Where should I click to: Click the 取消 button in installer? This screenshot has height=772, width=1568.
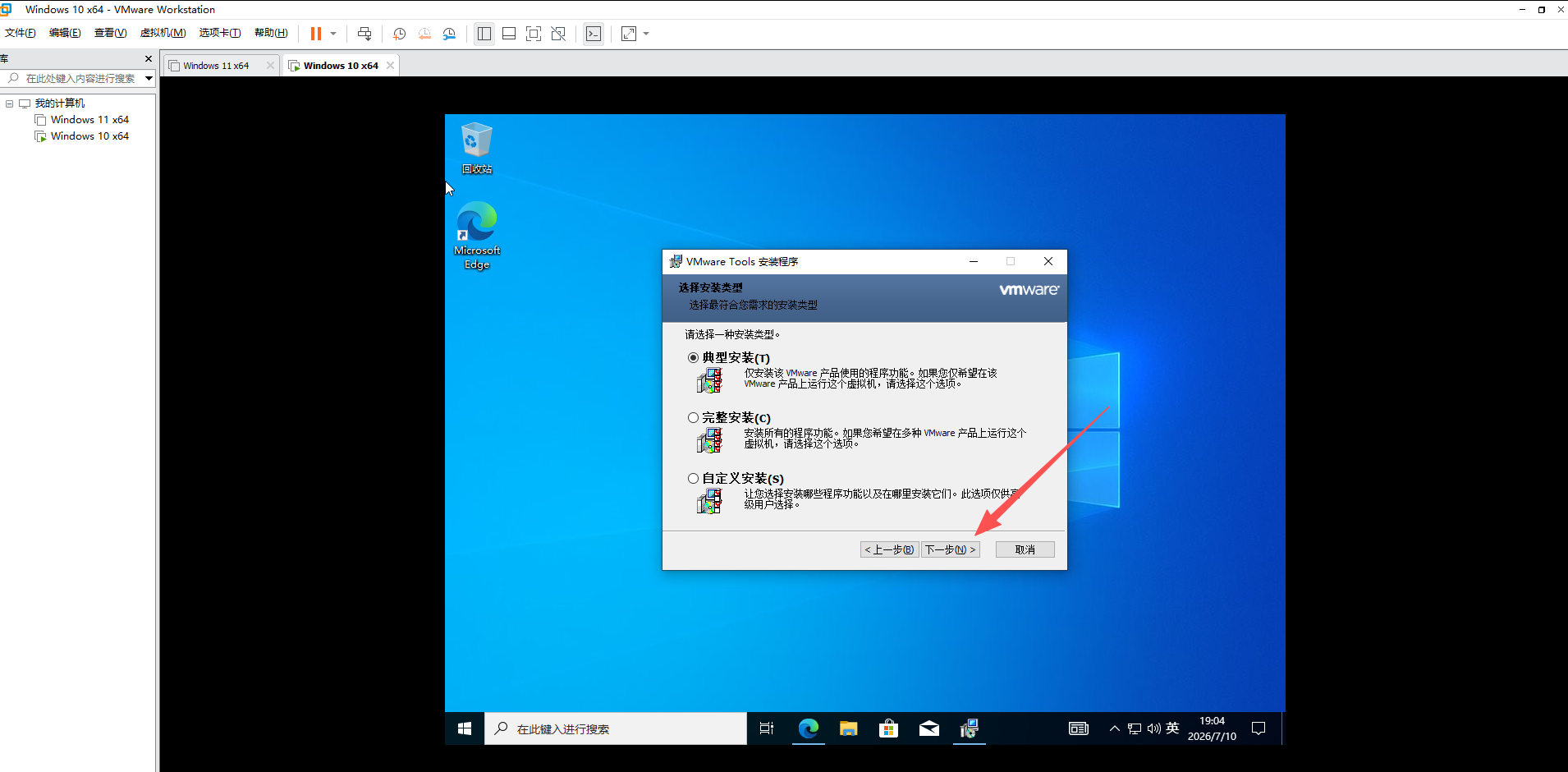coord(1025,549)
